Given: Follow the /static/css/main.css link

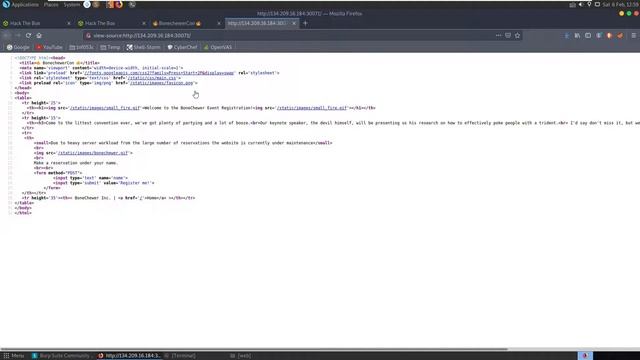Looking at the screenshot, I should (152, 78).
